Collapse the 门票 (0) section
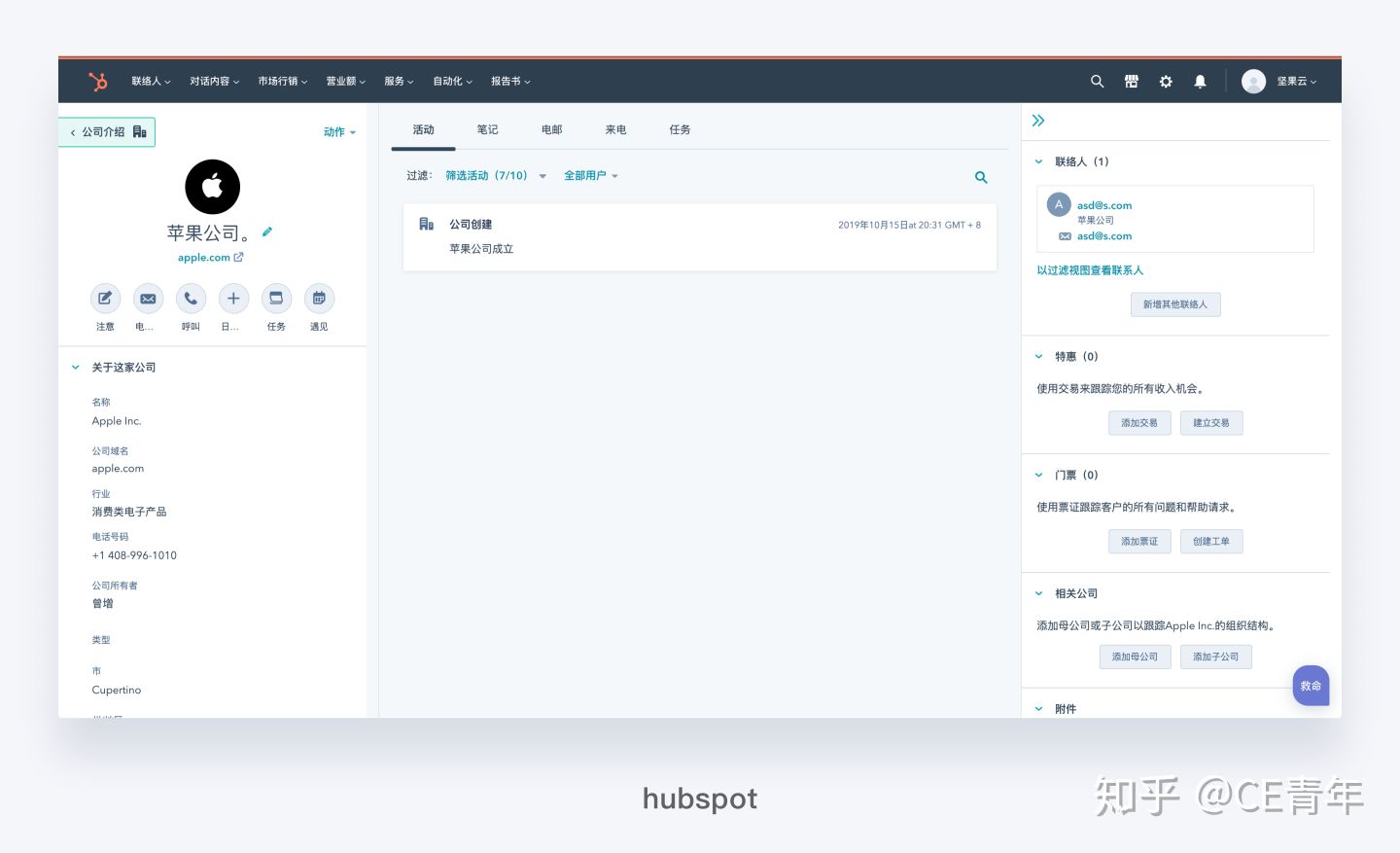Viewport: 1400px width, 853px height. pos(1038,476)
